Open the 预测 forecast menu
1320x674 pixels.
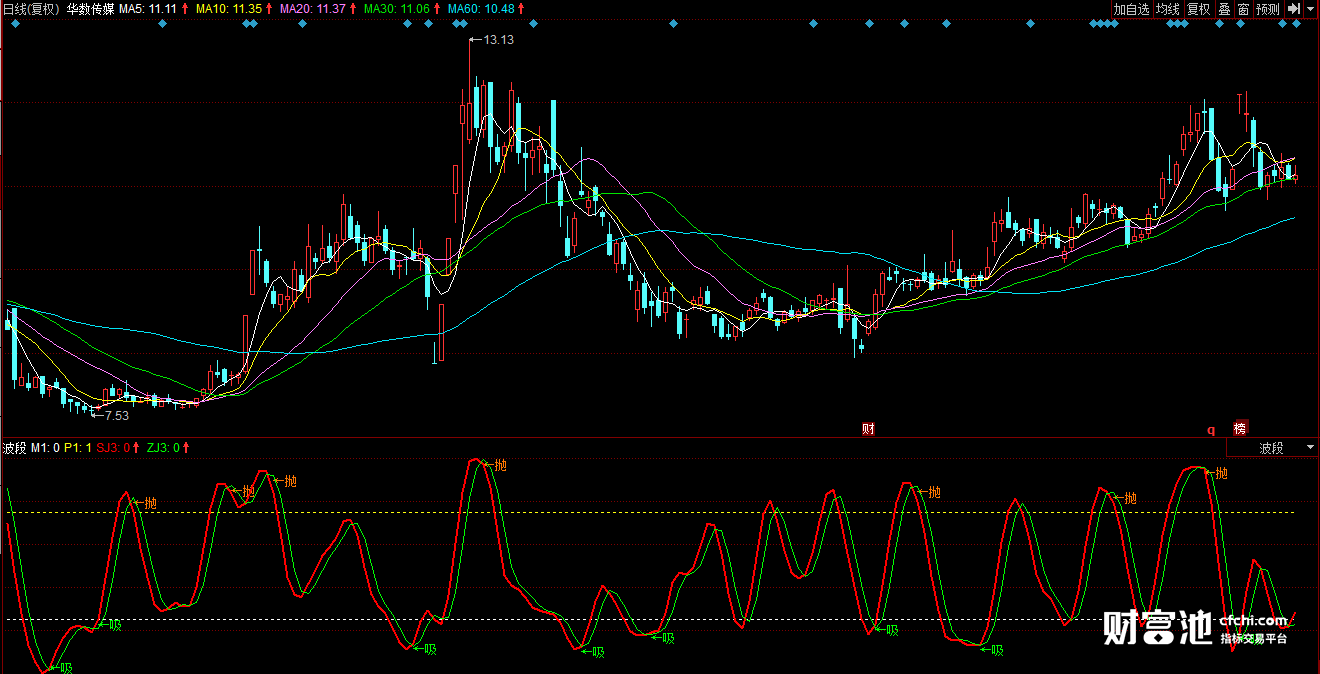click(x=1268, y=9)
